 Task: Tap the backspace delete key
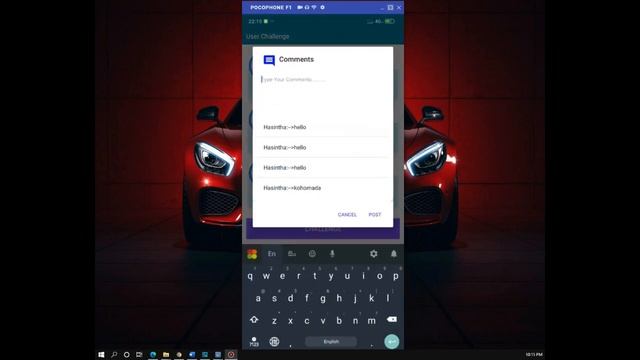click(x=392, y=319)
